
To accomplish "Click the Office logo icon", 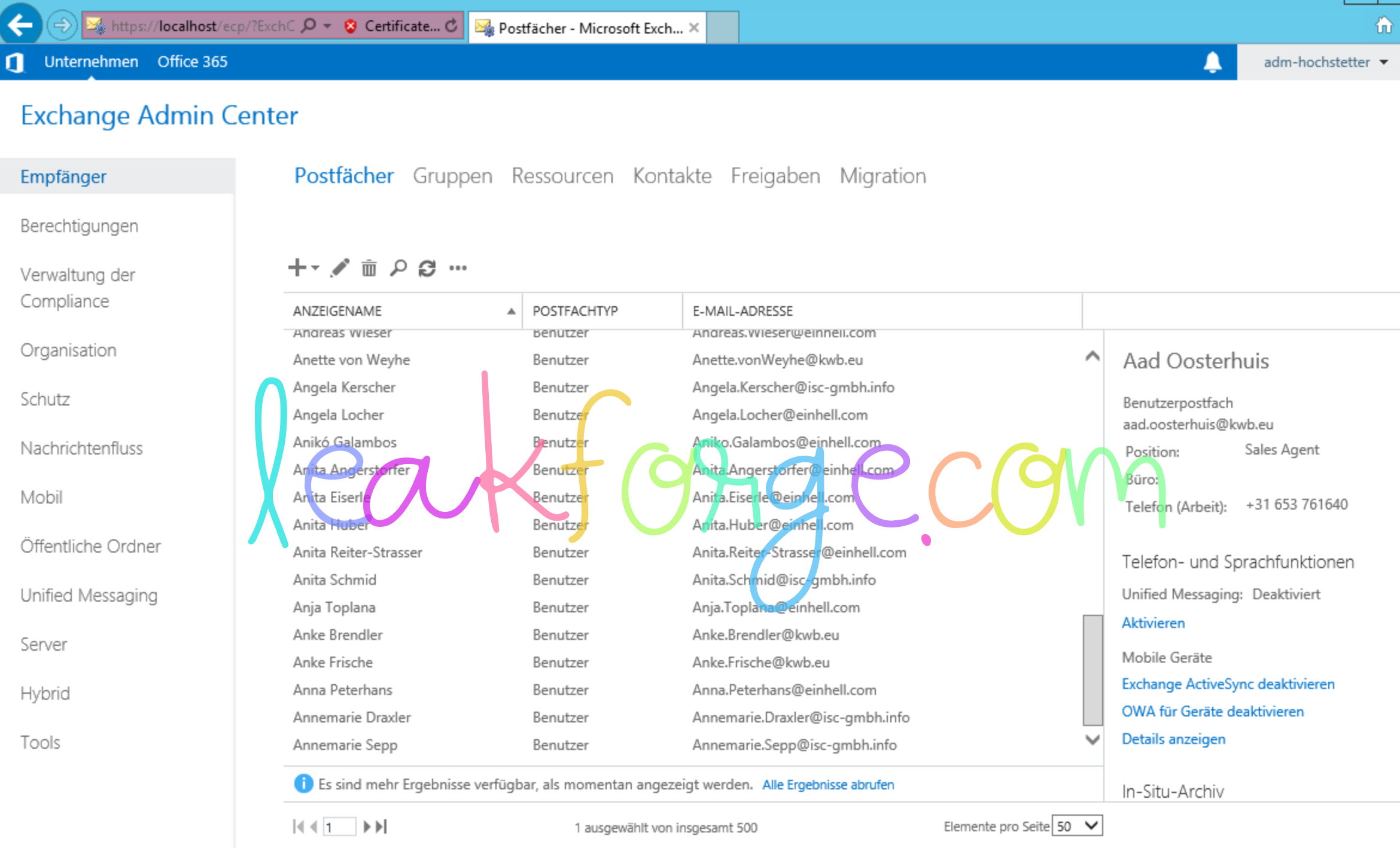I will [14, 62].
